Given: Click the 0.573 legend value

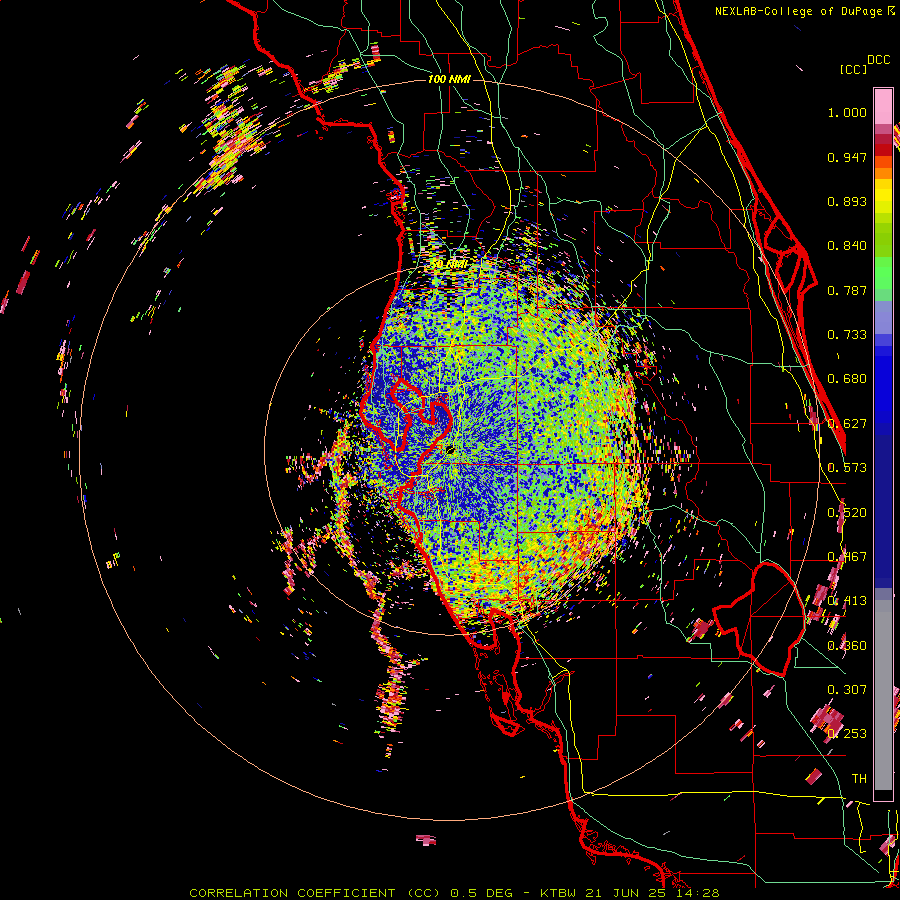Looking at the screenshot, I should coord(847,468).
